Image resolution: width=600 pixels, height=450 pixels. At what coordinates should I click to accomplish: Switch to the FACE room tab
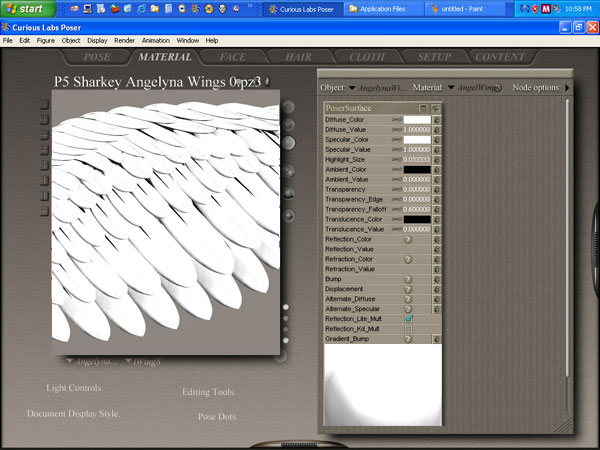[x=233, y=57]
